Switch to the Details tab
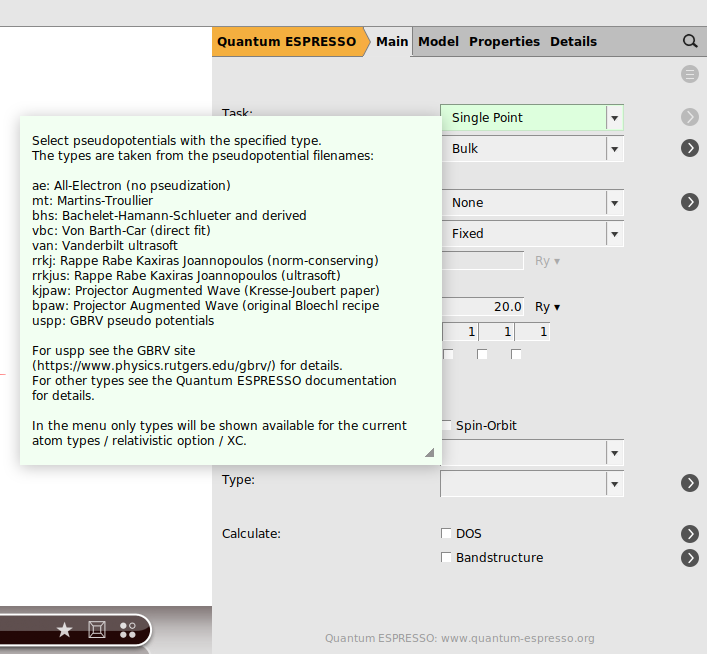707x654 pixels. coord(573,41)
